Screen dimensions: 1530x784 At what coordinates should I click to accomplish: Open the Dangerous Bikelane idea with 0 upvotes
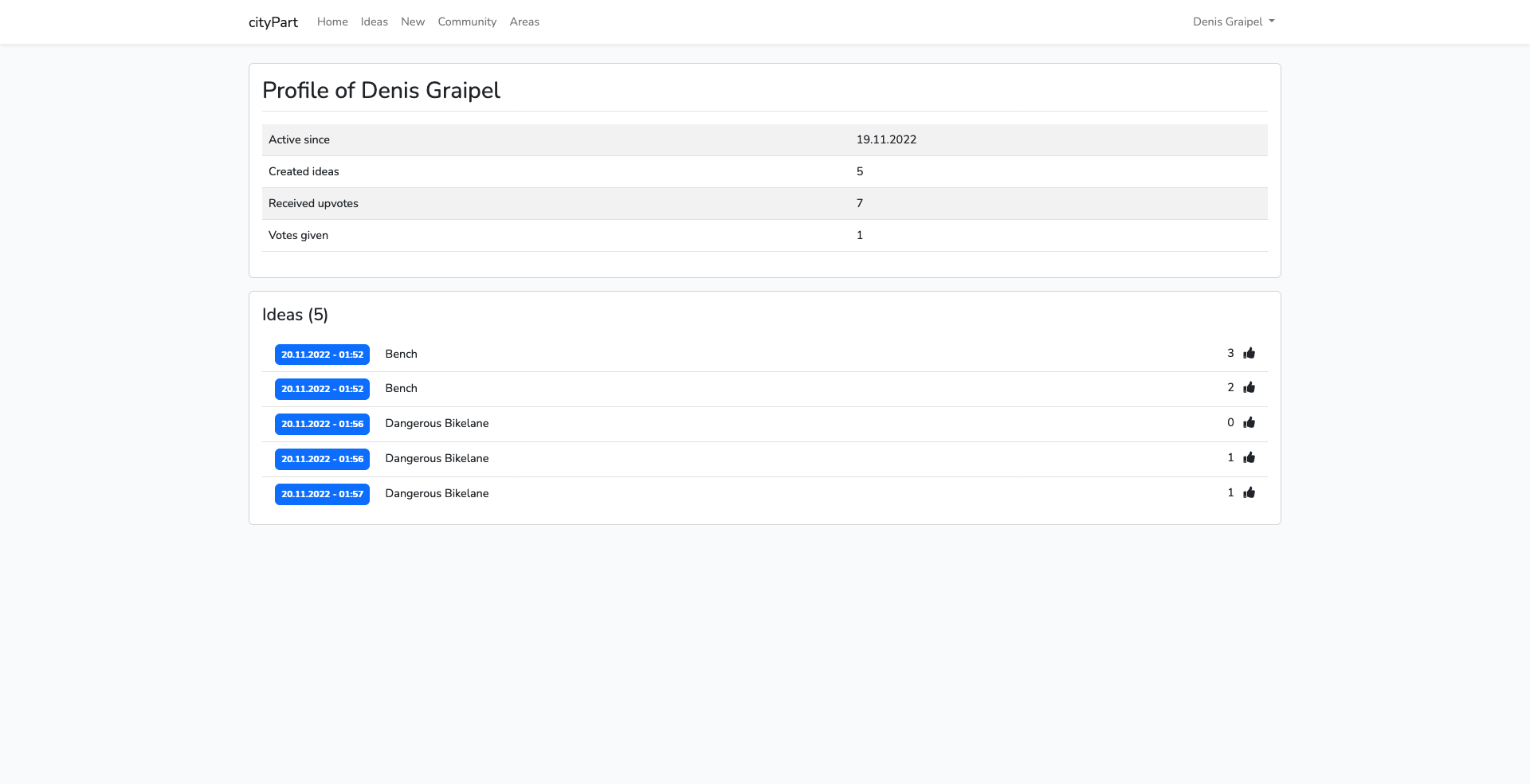click(x=437, y=423)
